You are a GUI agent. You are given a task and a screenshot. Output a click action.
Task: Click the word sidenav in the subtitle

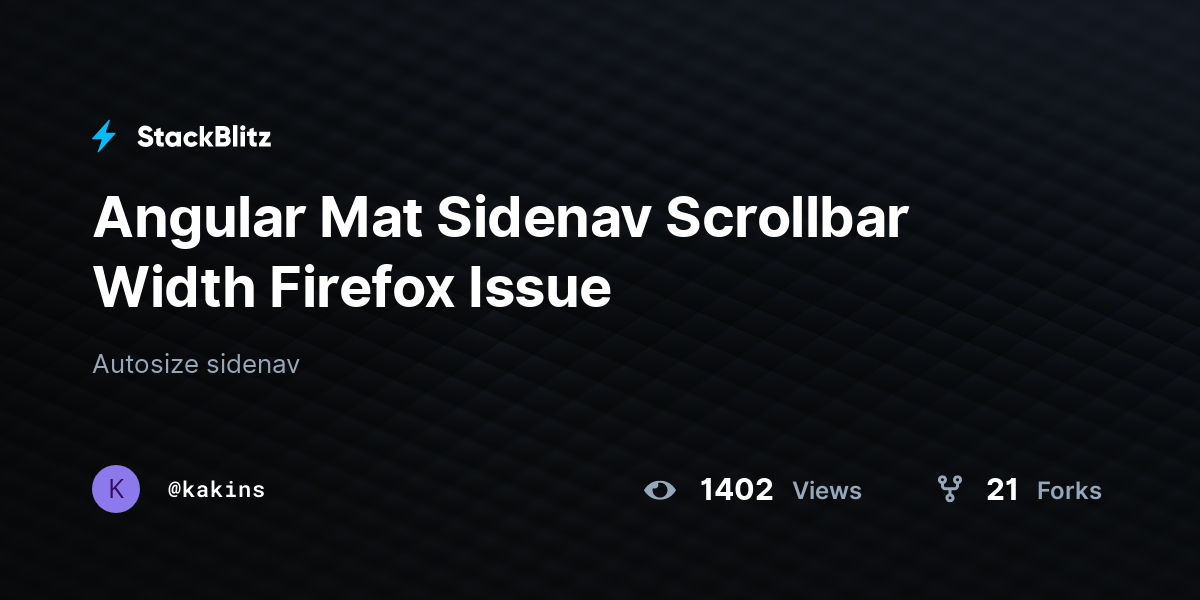(253, 364)
